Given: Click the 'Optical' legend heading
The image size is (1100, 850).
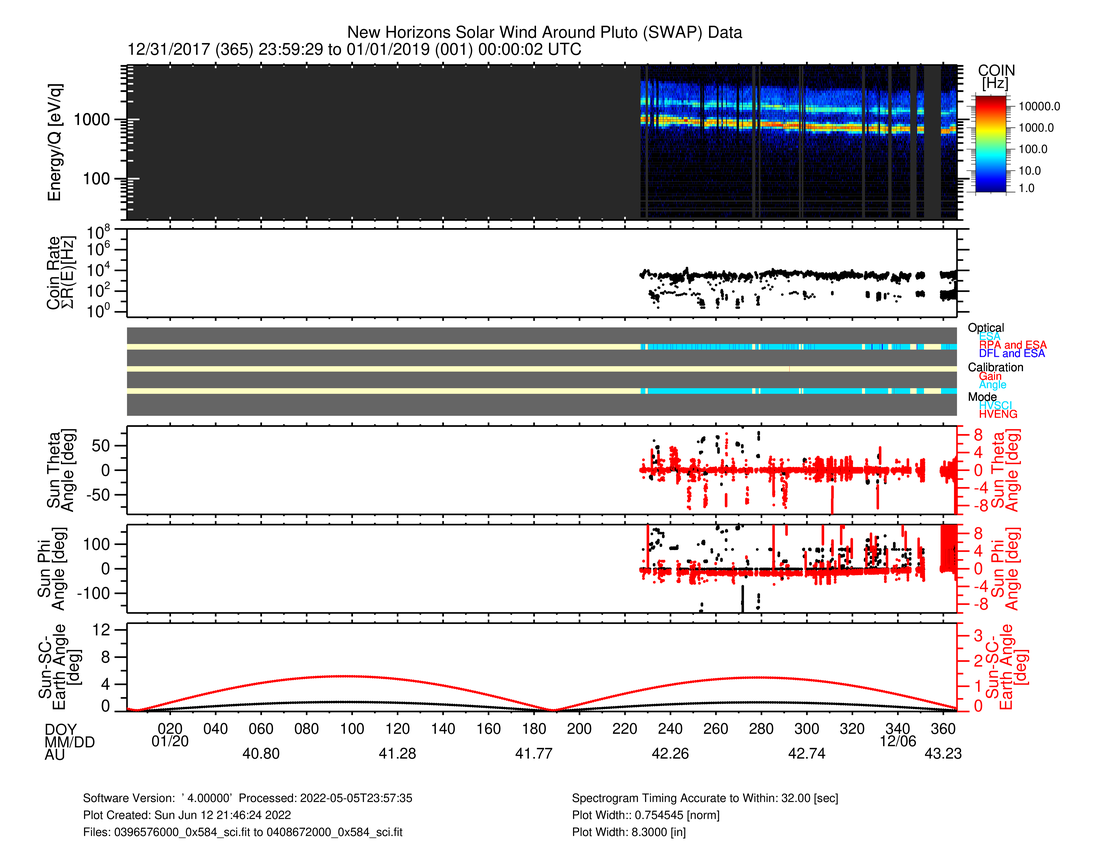Looking at the screenshot, I should pos(986,328).
